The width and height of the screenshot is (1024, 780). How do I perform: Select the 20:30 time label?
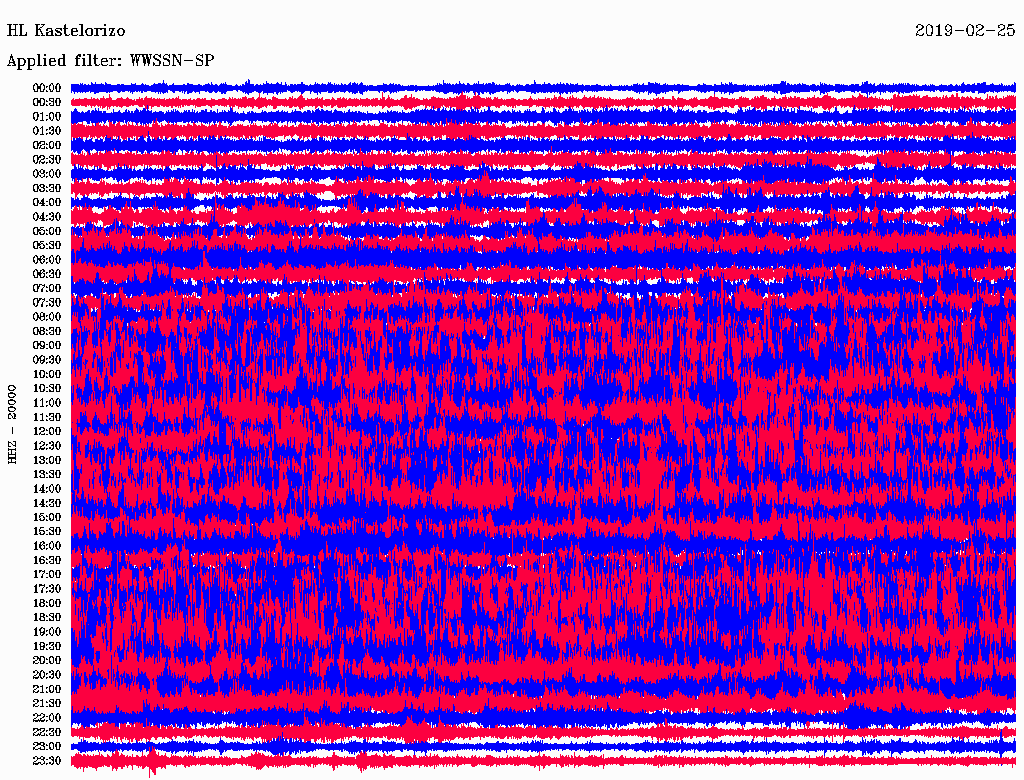coord(47,675)
